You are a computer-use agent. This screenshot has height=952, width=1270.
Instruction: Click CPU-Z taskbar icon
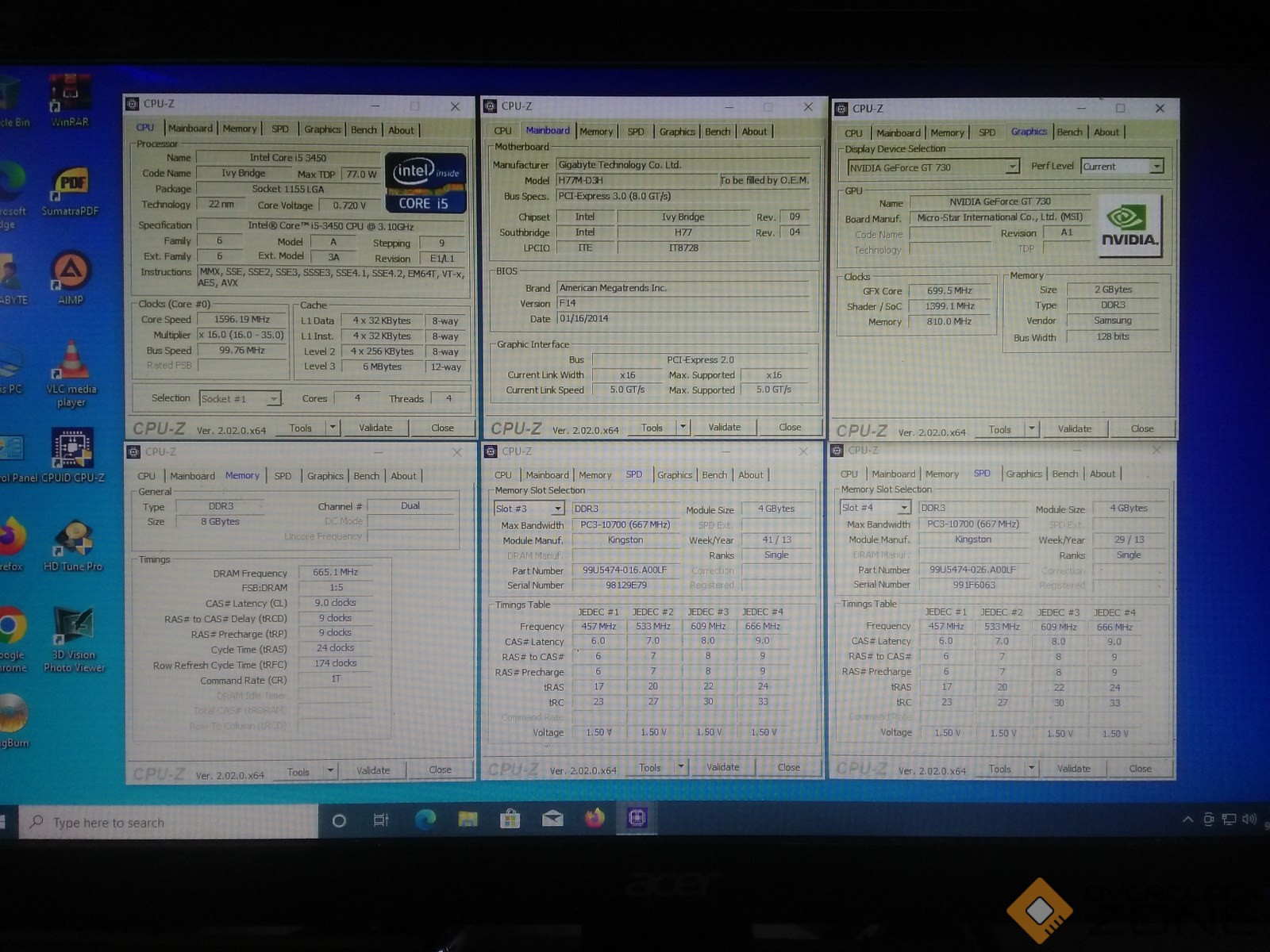coord(637,817)
